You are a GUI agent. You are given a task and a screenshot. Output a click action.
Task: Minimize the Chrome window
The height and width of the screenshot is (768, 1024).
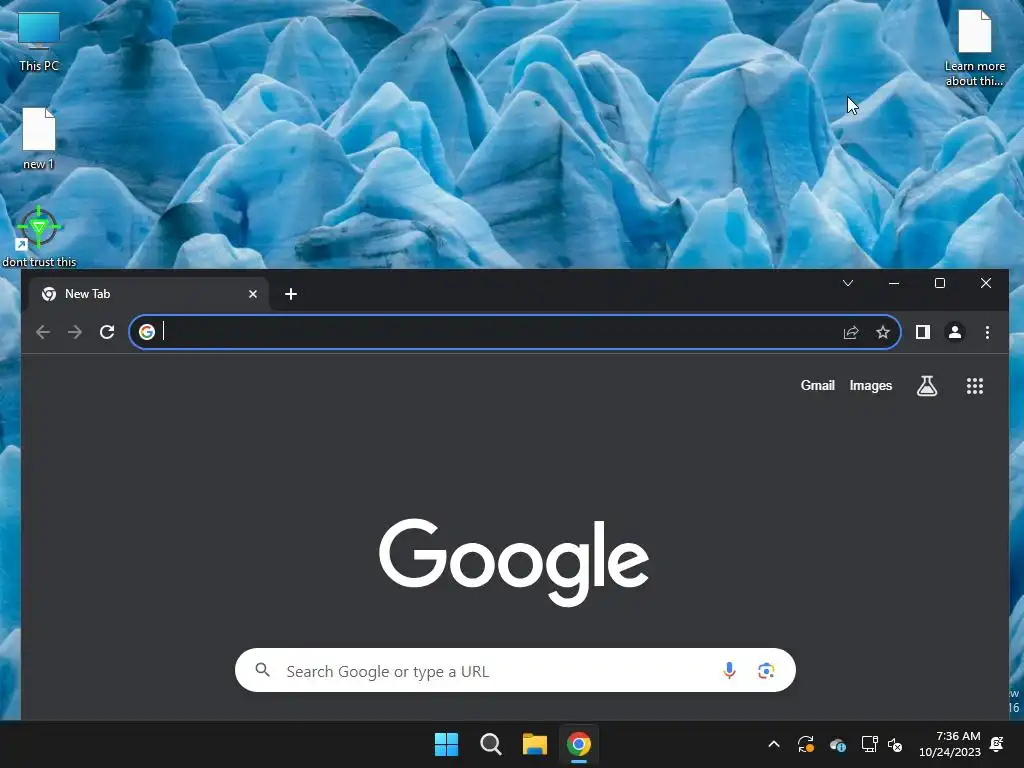[894, 283]
